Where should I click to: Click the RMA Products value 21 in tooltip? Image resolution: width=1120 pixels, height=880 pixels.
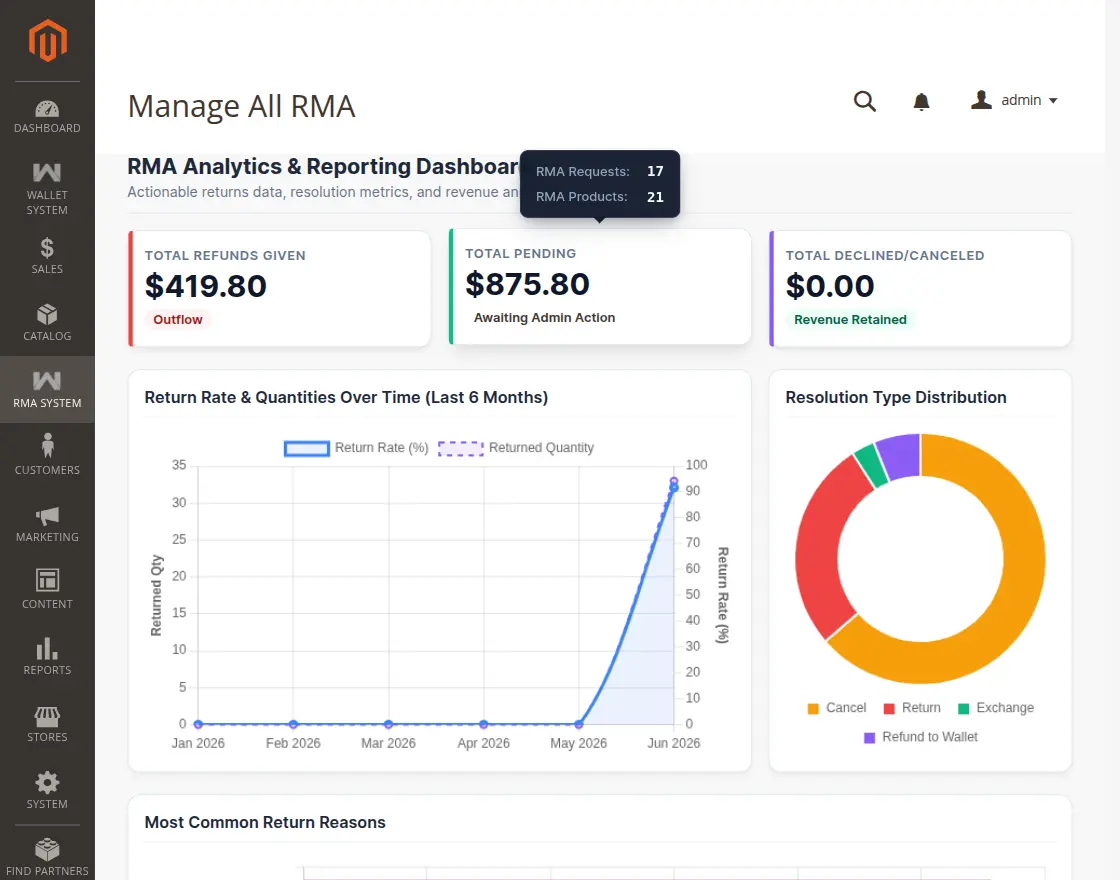655,197
